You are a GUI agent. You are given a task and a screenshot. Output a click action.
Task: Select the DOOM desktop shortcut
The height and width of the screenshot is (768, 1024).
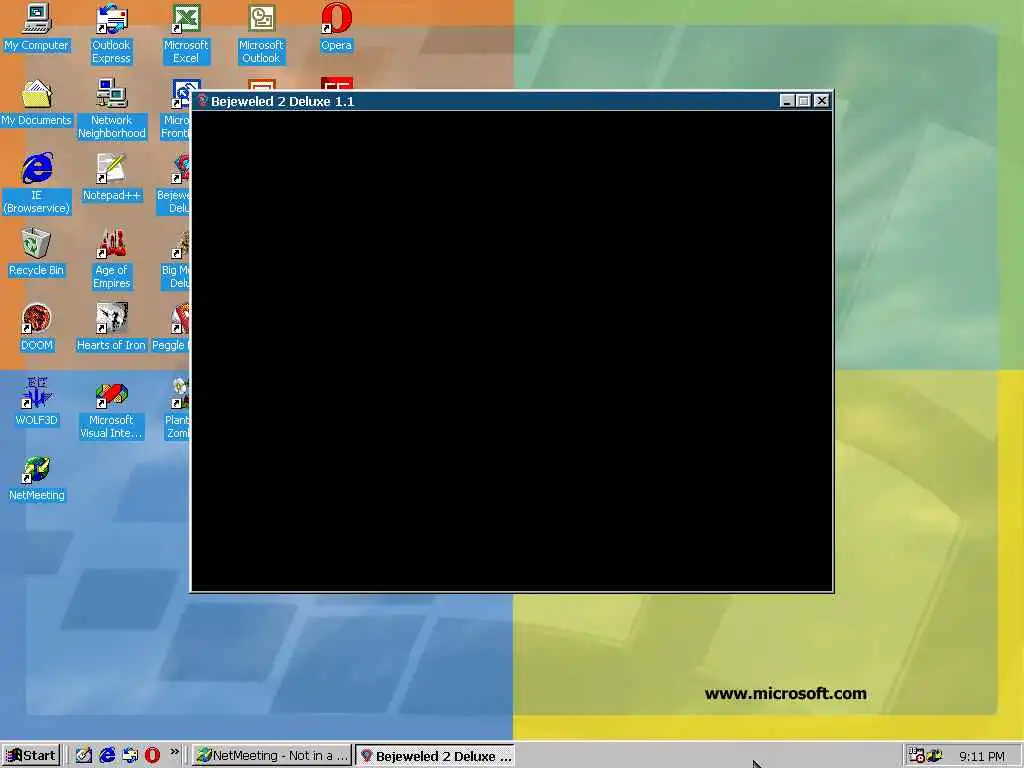pyautogui.click(x=37, y=328)
